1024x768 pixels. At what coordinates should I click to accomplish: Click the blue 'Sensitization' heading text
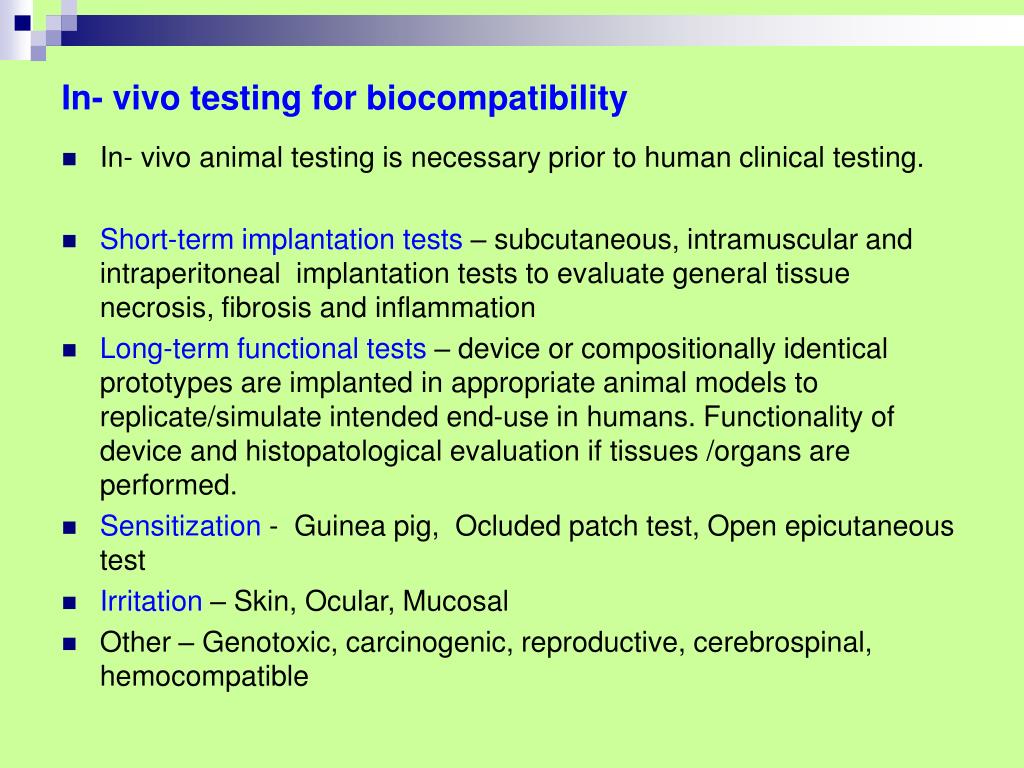pos(180,526)
